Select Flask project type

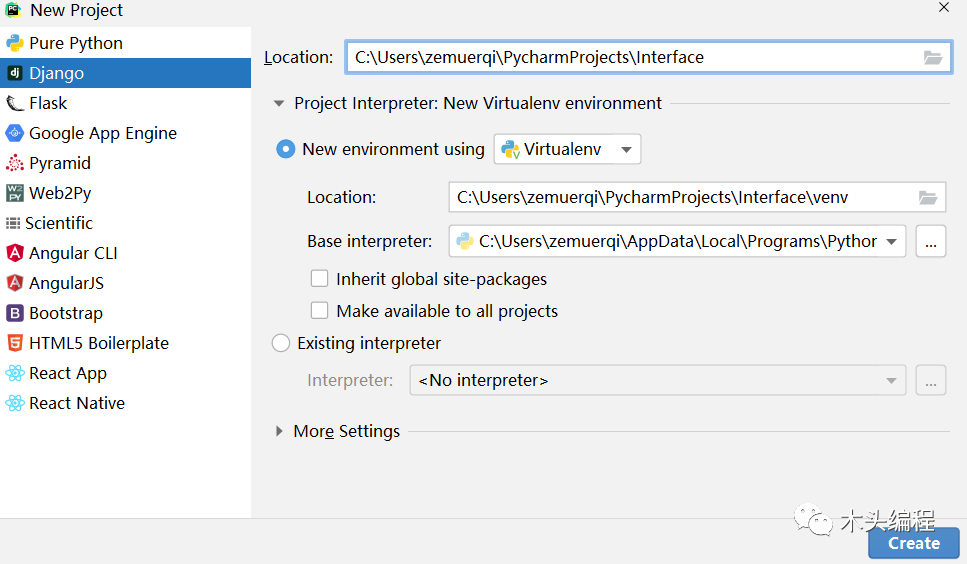[125, 103]
